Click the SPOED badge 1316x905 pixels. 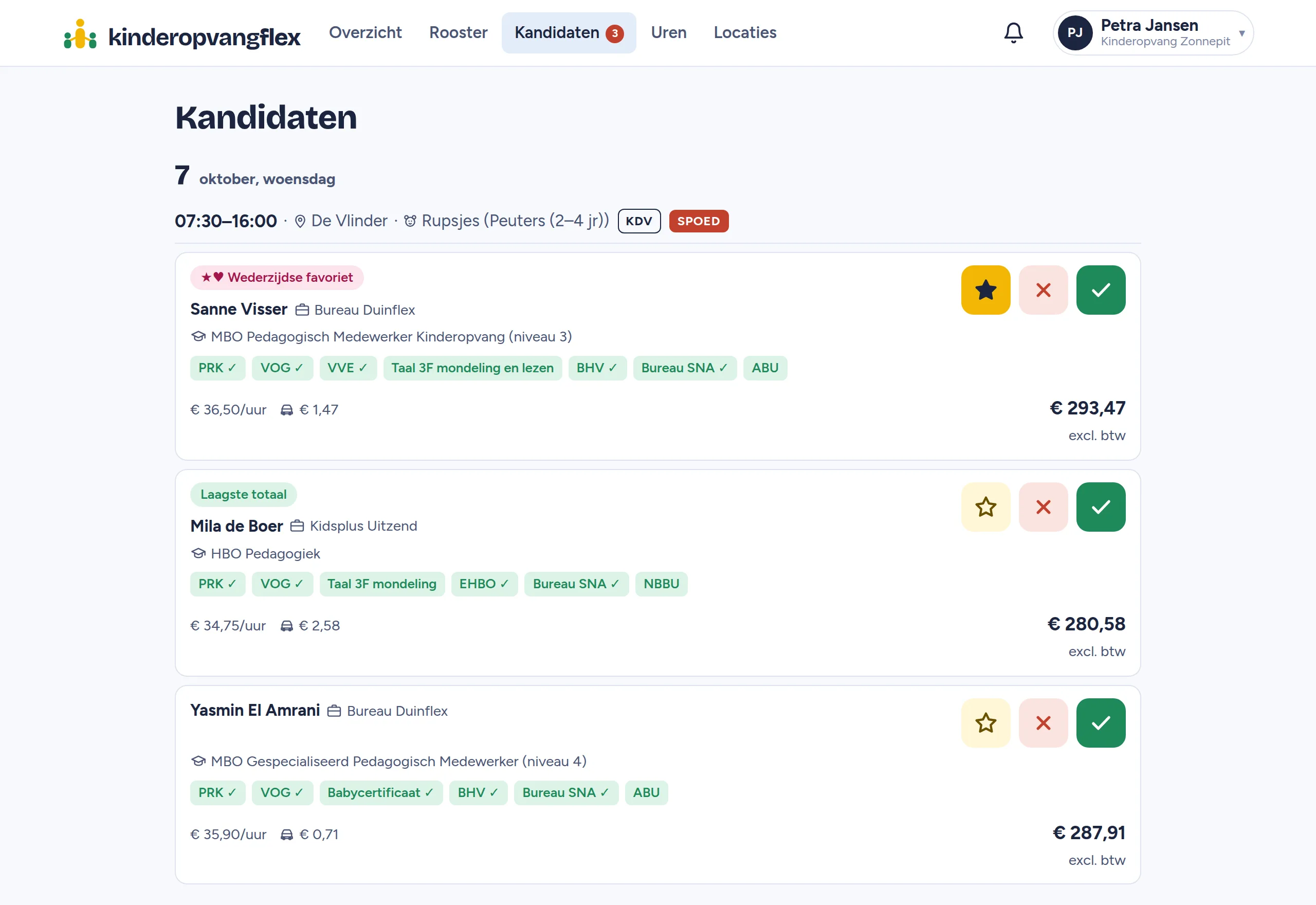[698, 221]
